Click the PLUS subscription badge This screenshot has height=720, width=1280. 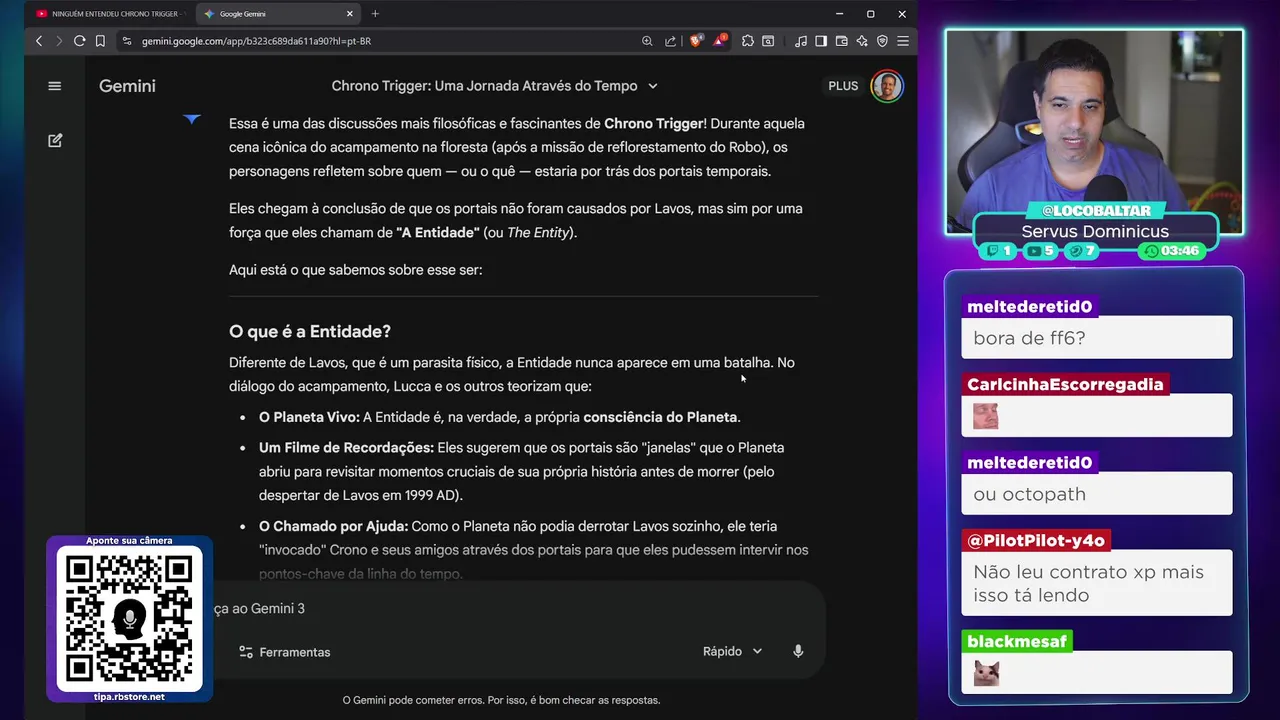coord(843,86)
